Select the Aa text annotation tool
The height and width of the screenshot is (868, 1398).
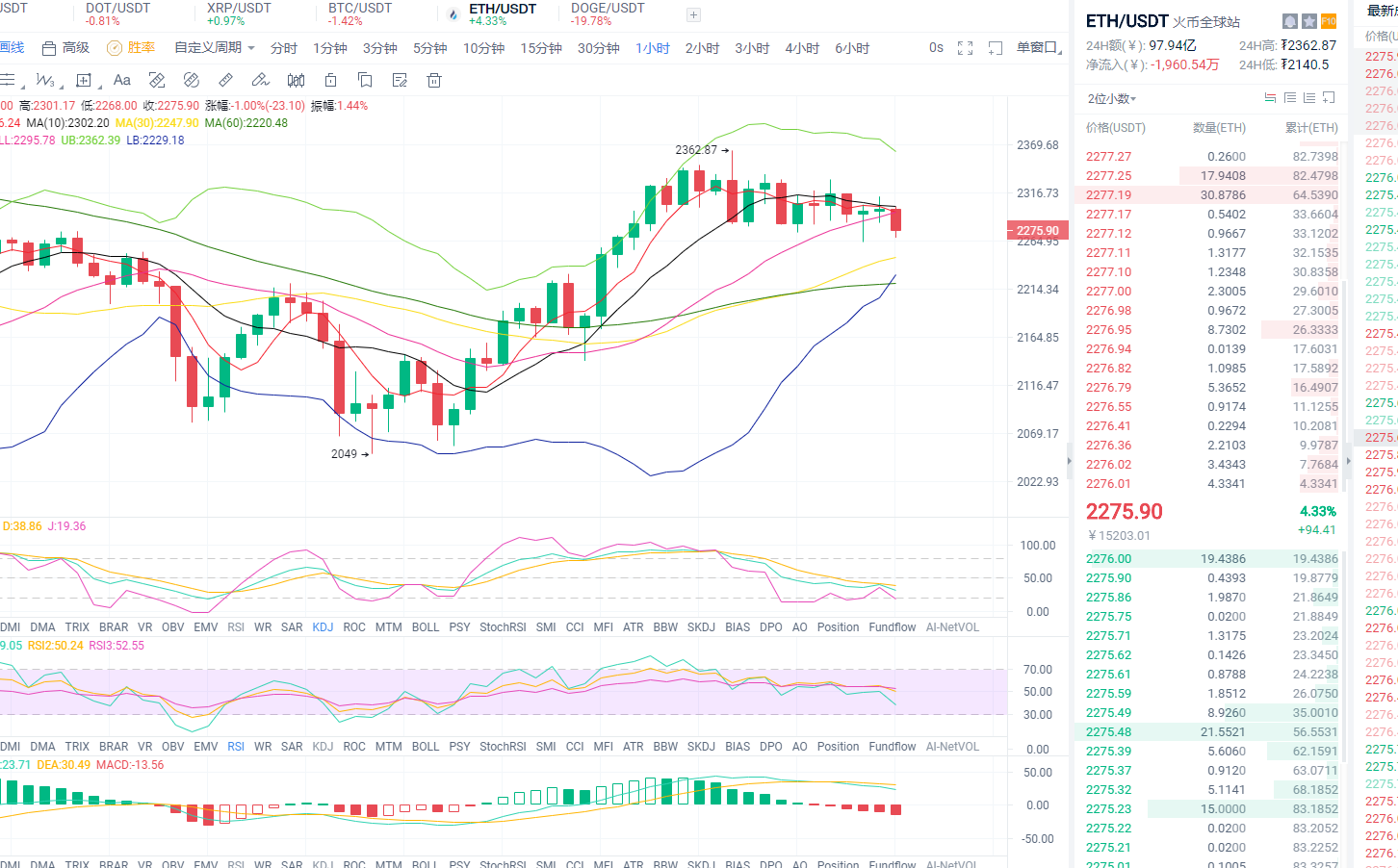tap(121, 80)
